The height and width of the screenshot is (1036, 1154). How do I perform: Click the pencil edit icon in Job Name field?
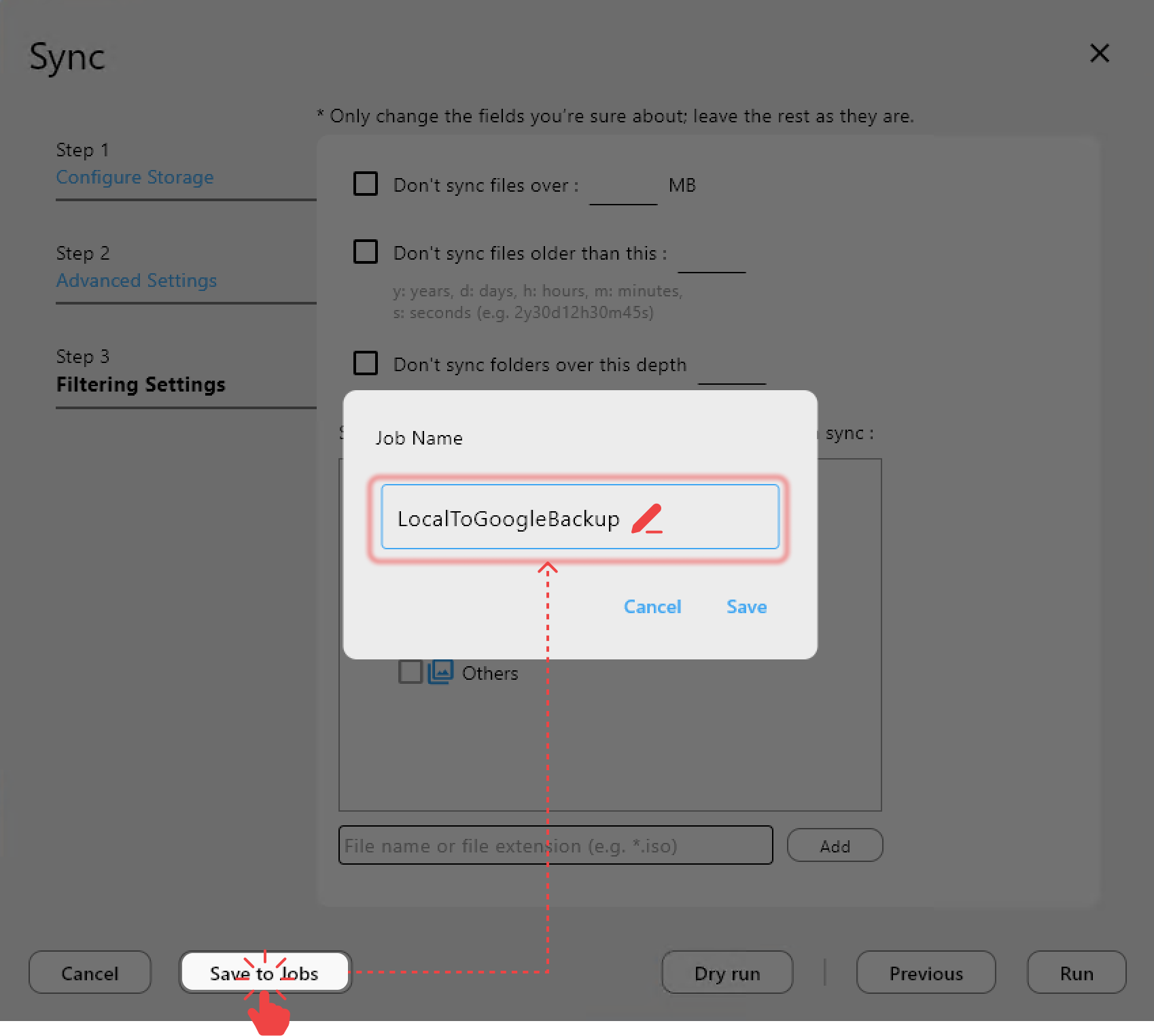click(646, 518)
